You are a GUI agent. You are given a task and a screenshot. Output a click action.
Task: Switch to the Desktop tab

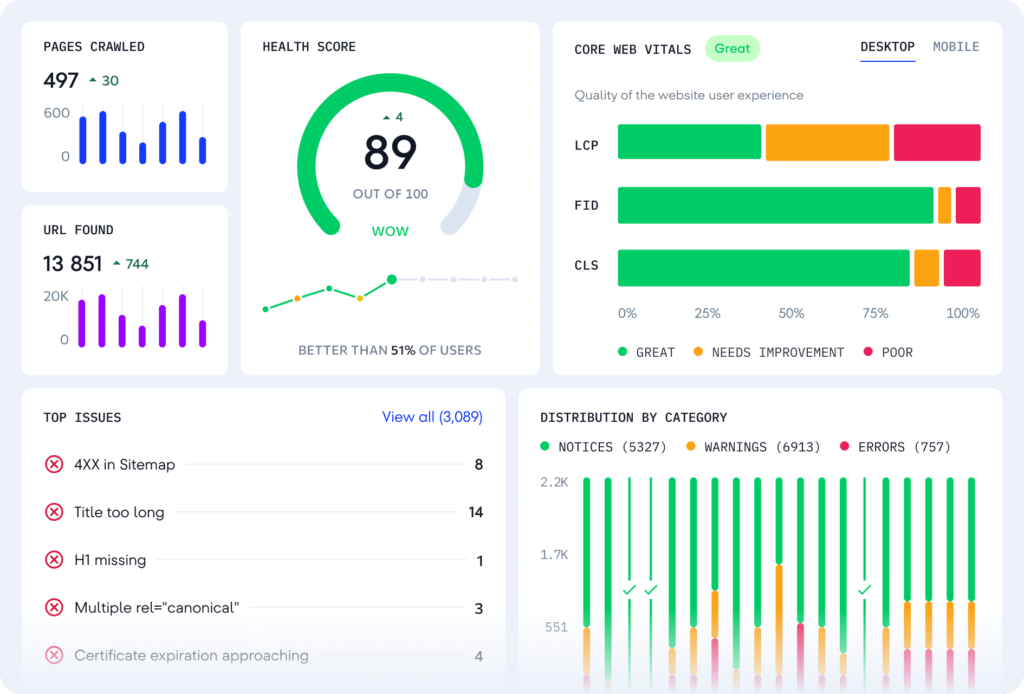point(887,47)
